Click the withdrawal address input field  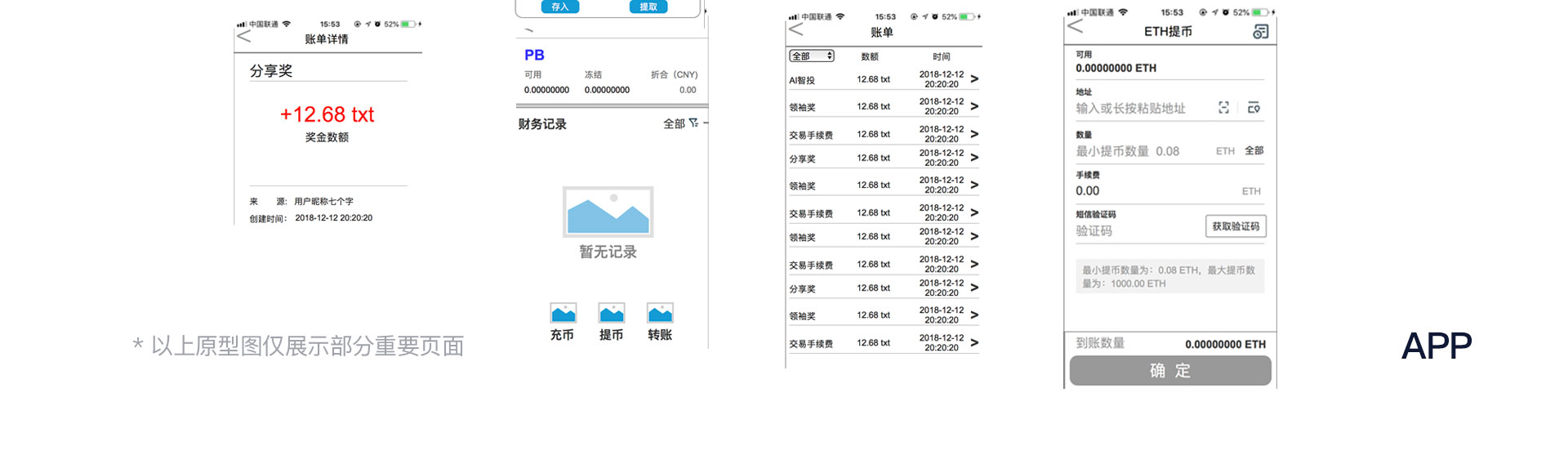click(x=1143, y=109)
